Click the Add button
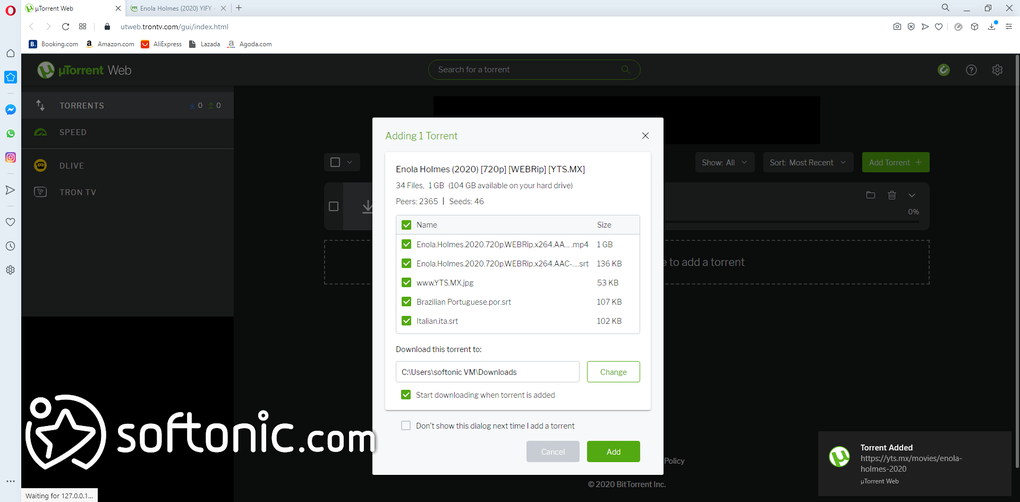Screen dimensions: 1020x502 click(x=613, y=451)
